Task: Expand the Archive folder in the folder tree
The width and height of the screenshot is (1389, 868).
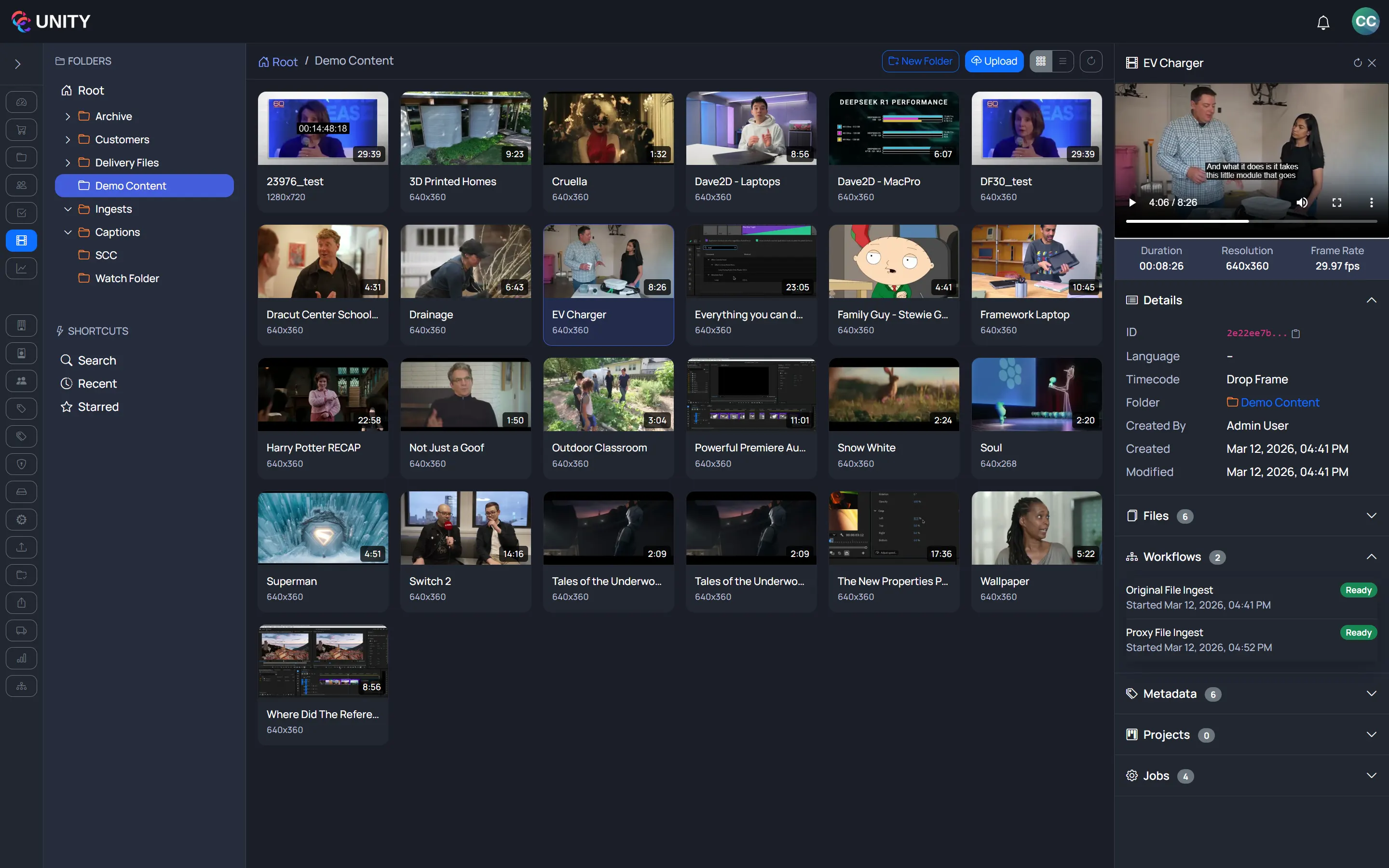Action: (67, 116)
